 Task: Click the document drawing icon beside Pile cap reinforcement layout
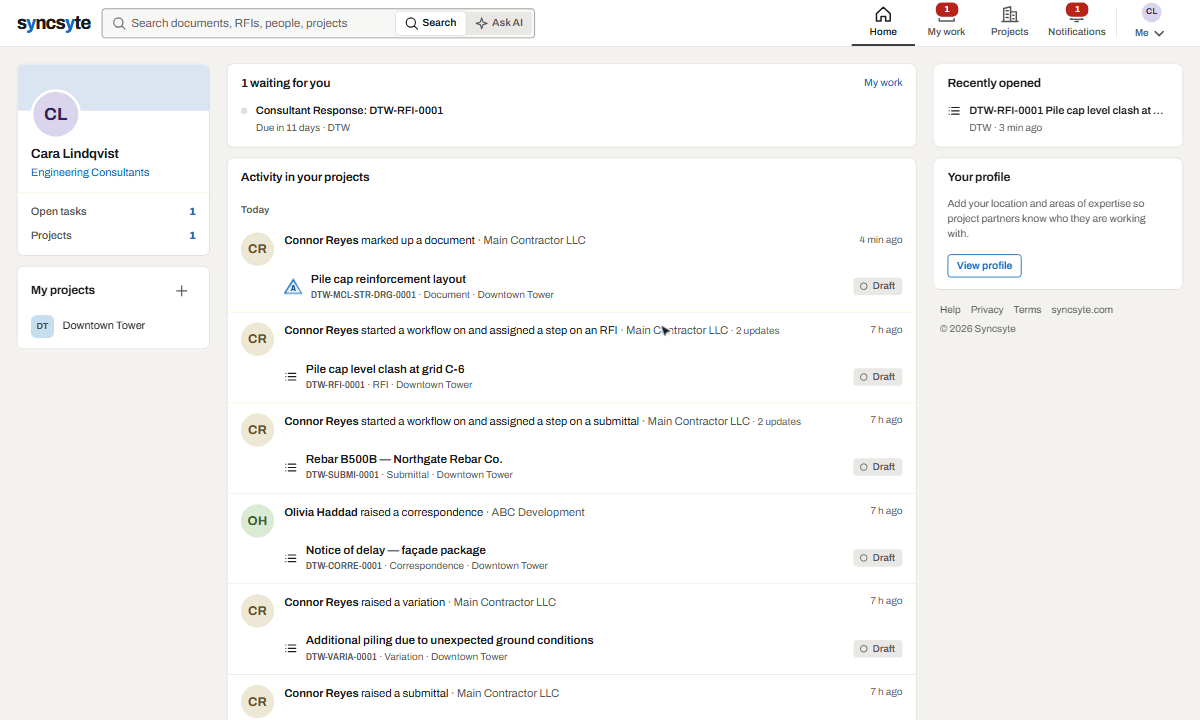point(293,287)
